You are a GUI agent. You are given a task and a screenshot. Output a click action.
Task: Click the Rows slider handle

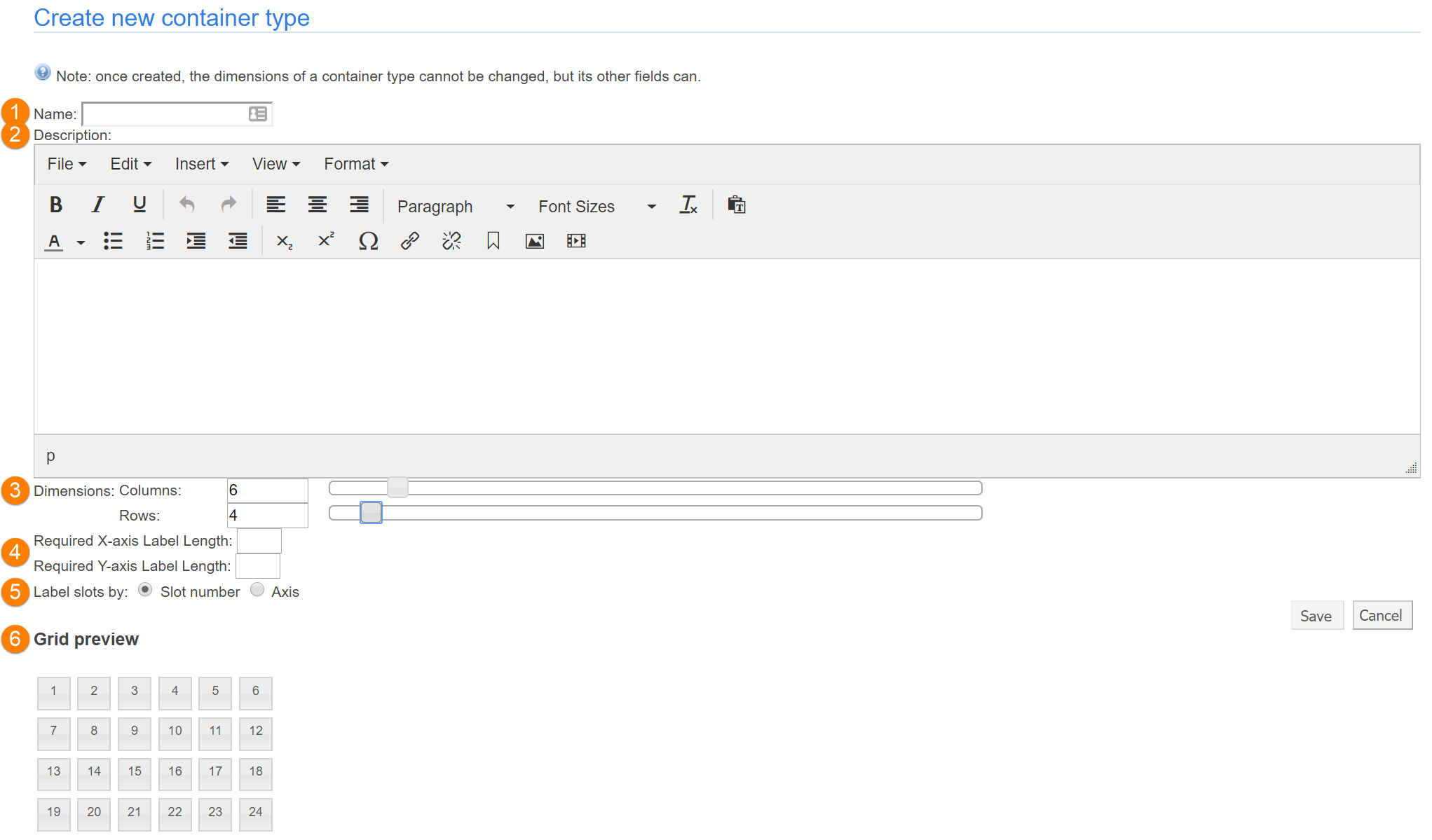[371, 513]
